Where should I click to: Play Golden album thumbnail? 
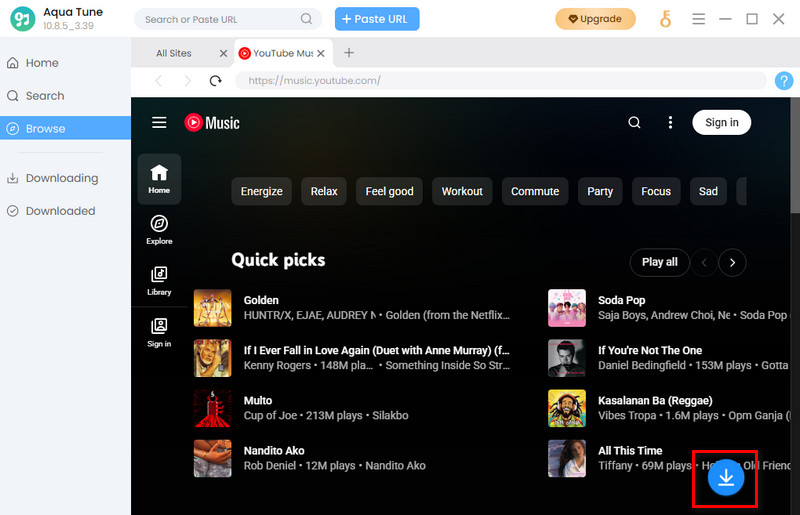tap(213, 308)
